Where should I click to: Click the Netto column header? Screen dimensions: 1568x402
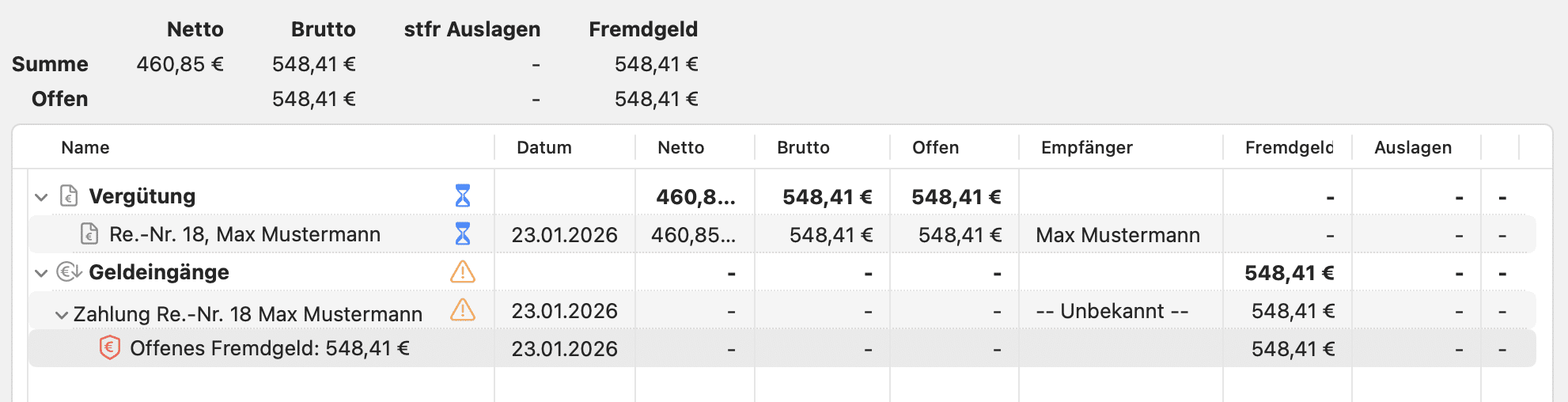tap(680, 147)
